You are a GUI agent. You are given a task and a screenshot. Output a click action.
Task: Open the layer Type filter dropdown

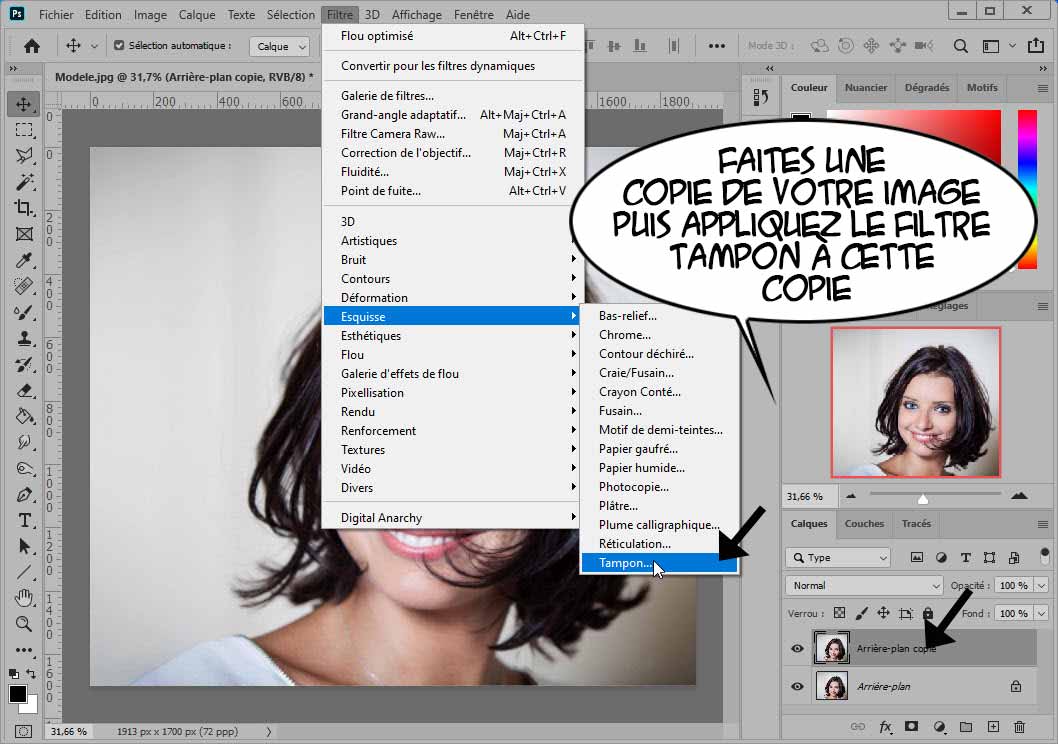[x=838, y=557]
